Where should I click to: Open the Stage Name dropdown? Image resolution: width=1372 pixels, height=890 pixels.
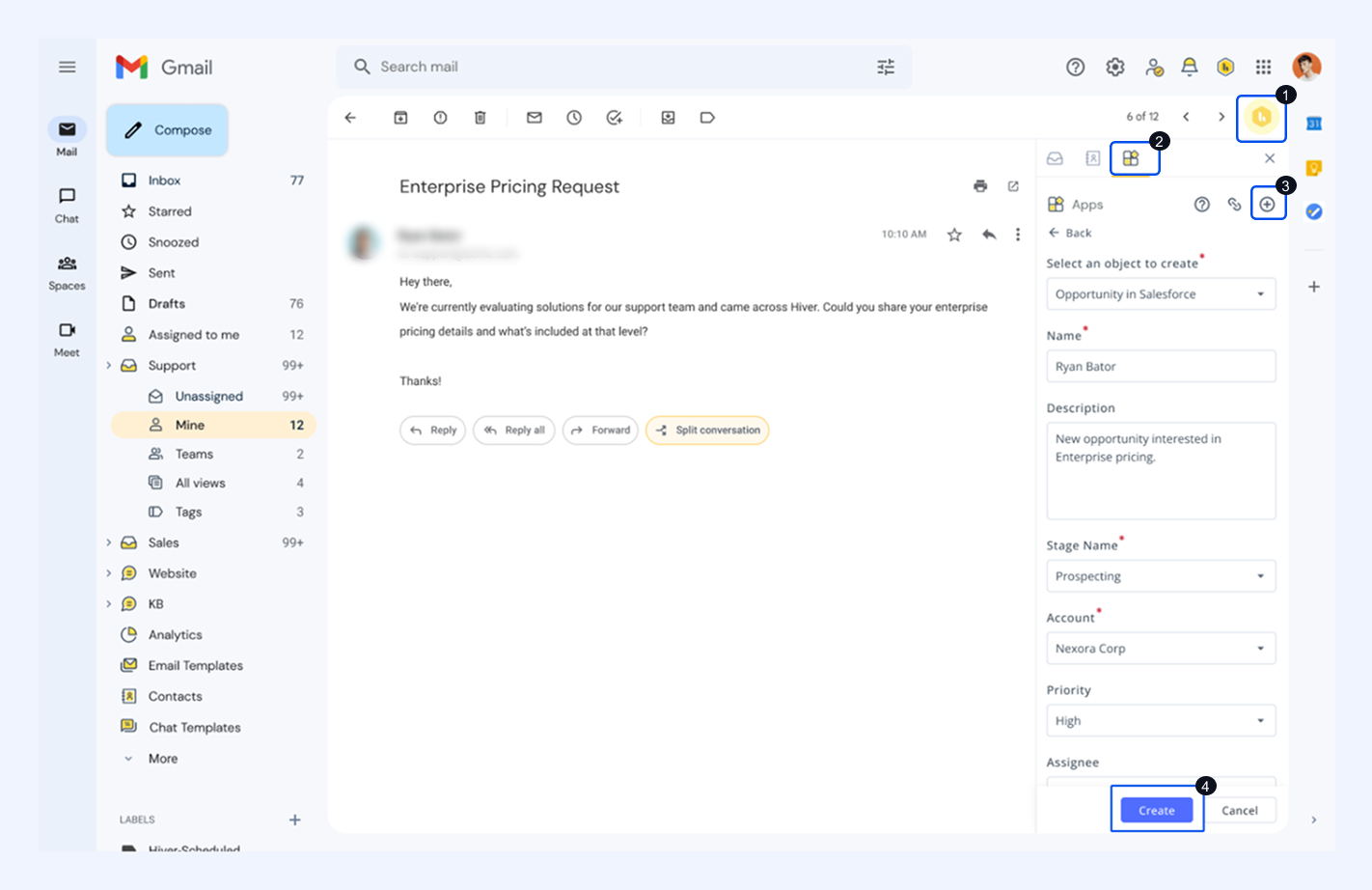[1161, 576]
